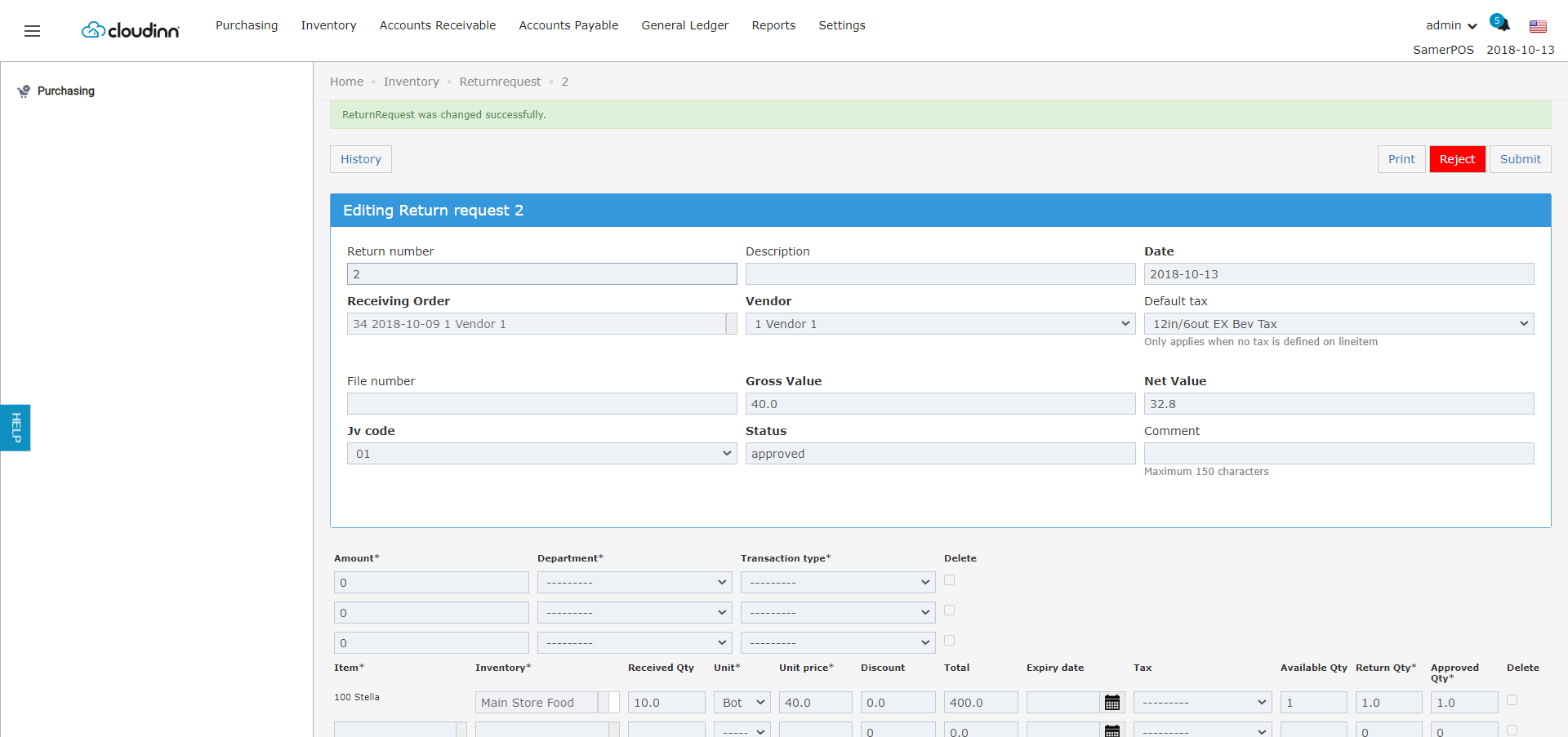Open the Accounts Payable menu

(568, 25)
